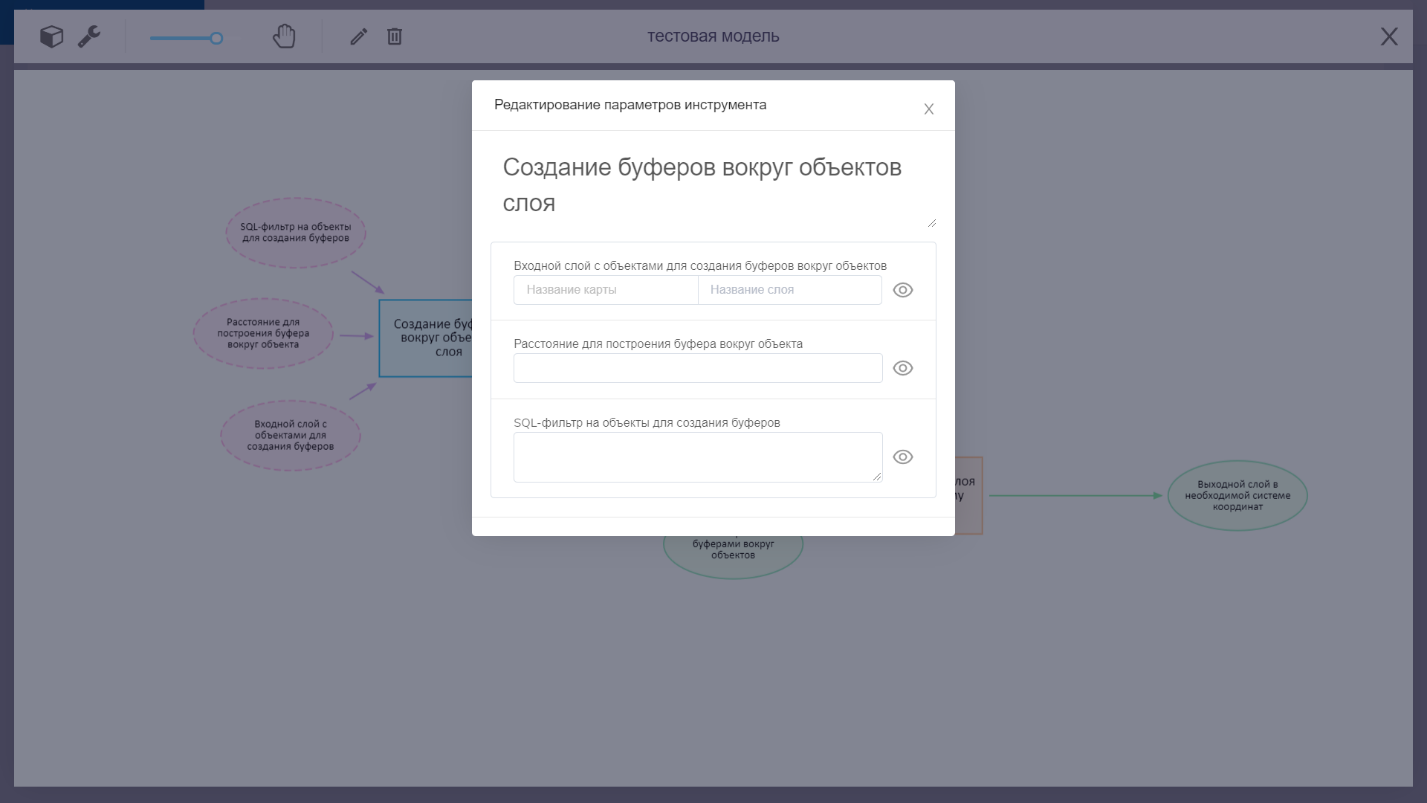This screenshot has height=803, width=1427.
Task: Toggle eye icon for input layer parameter
Action: tap(903, 290)
